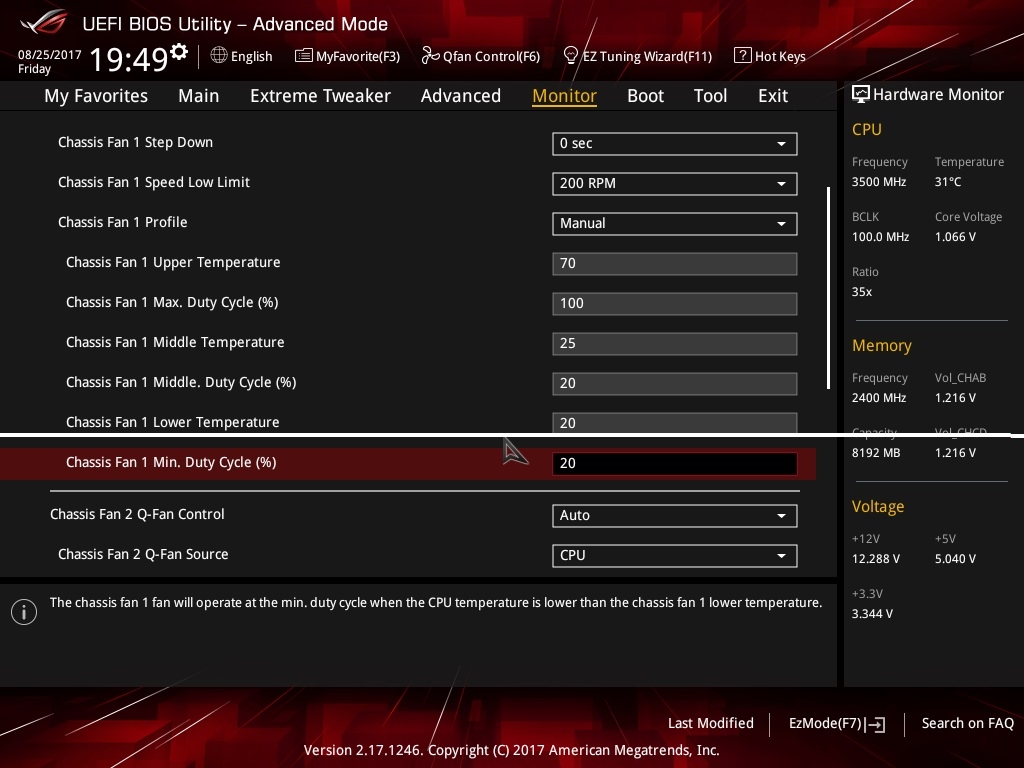Select Chassis Fan 2 Q-Fan Source dropdown
Screen dimensions: 1024x768
674,555
